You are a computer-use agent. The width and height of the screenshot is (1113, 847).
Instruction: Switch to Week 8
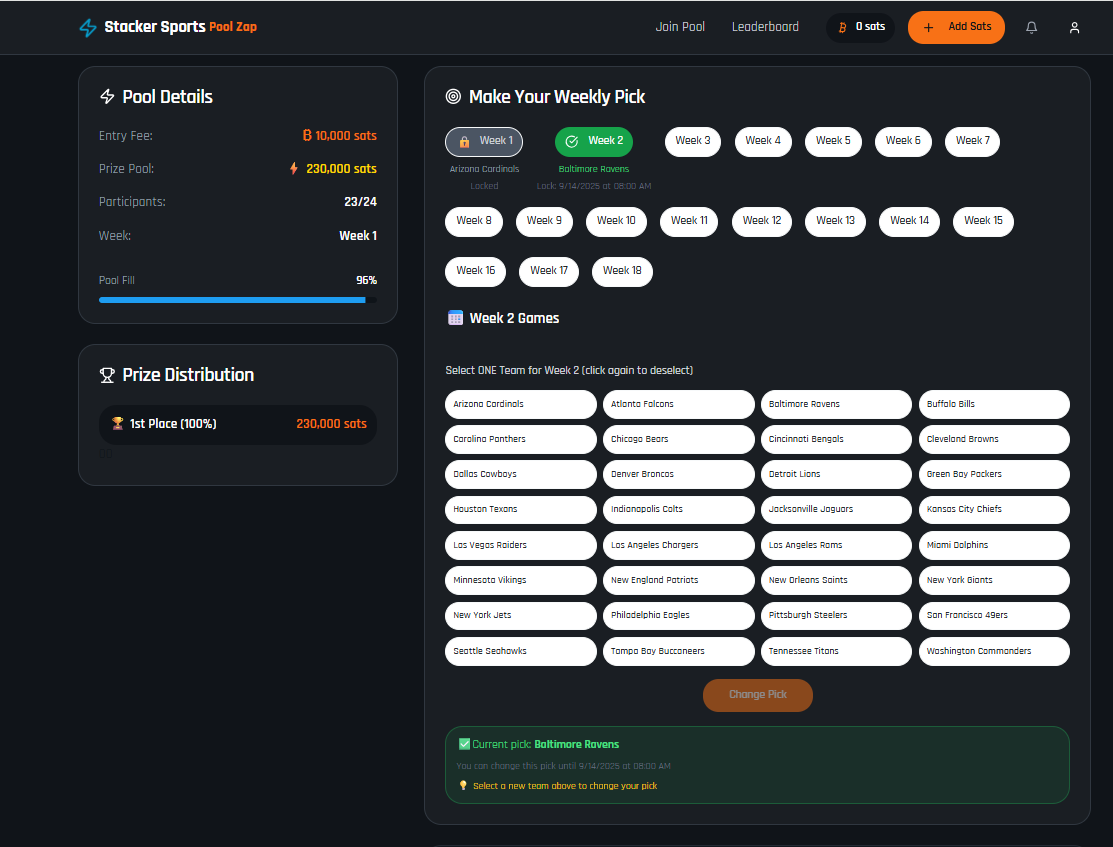(x=473, y=222)
